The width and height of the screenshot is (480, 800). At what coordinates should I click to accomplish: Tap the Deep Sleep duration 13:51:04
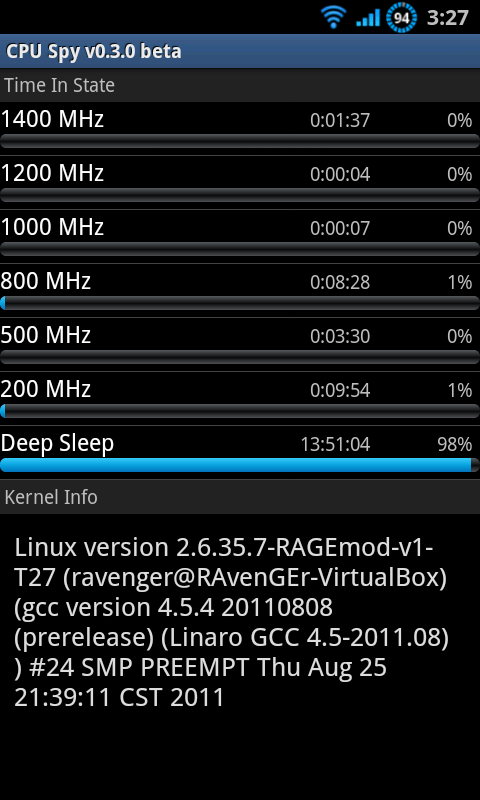point(335,444)
